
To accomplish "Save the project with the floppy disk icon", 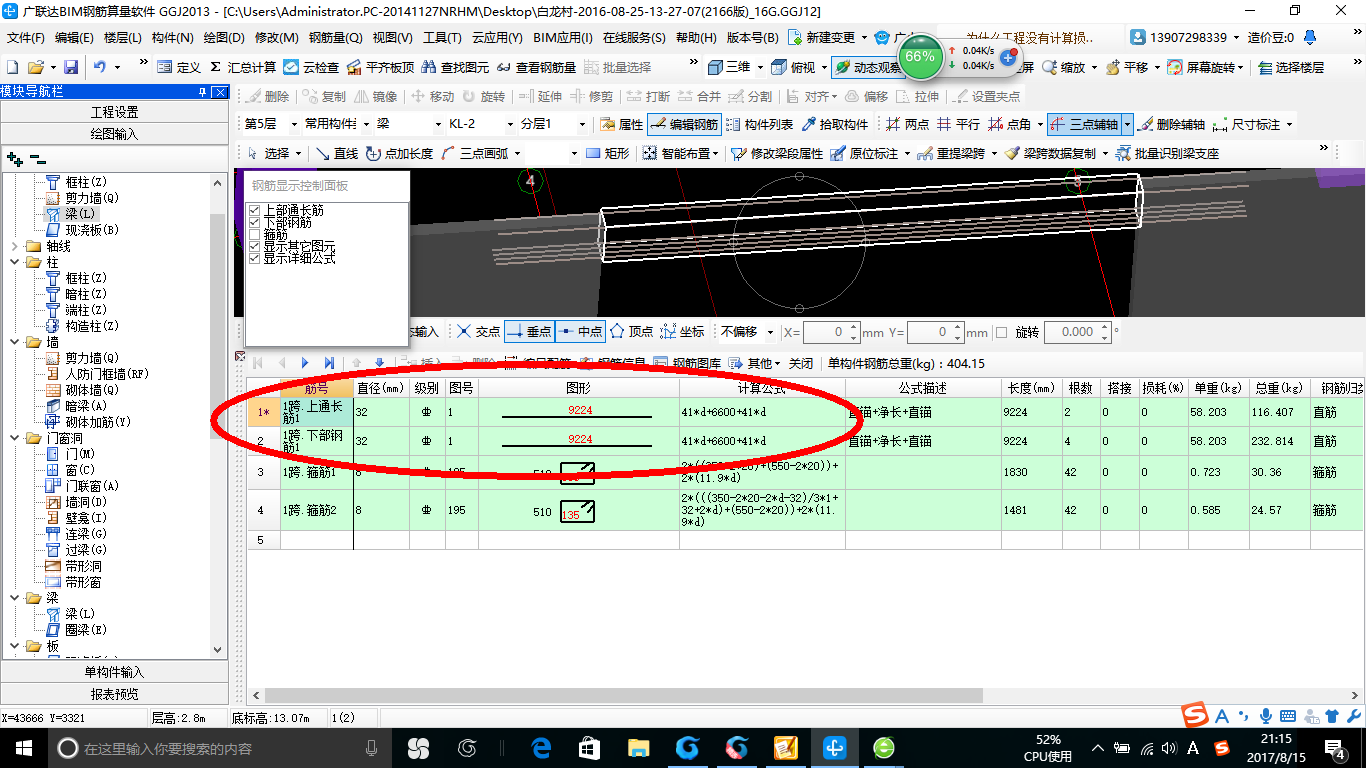I will click(x=71, y=67).
